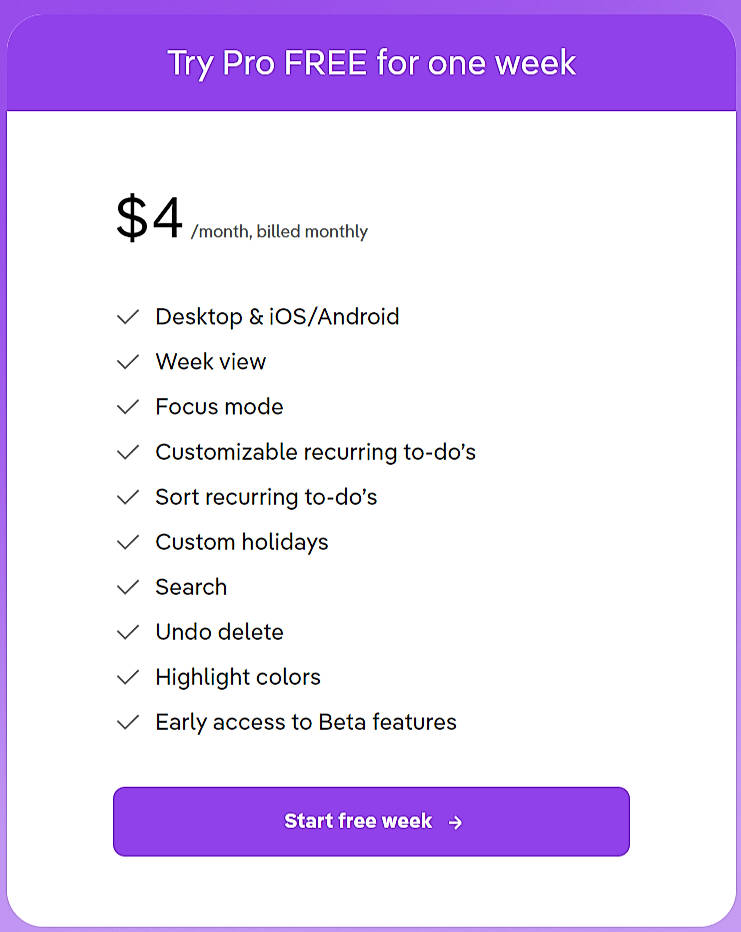Click the checkmark beside Custom holidays
Image resolution: width=741 pixels, height=932 pixels.
click(128, 542)
